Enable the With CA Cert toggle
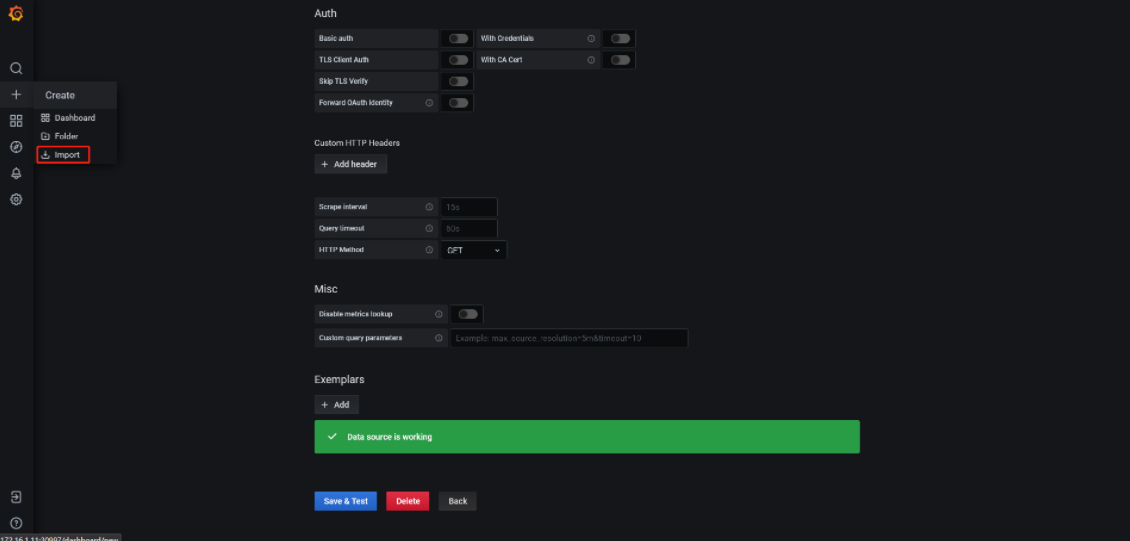 pyautogui.click(x=620, y=60)
